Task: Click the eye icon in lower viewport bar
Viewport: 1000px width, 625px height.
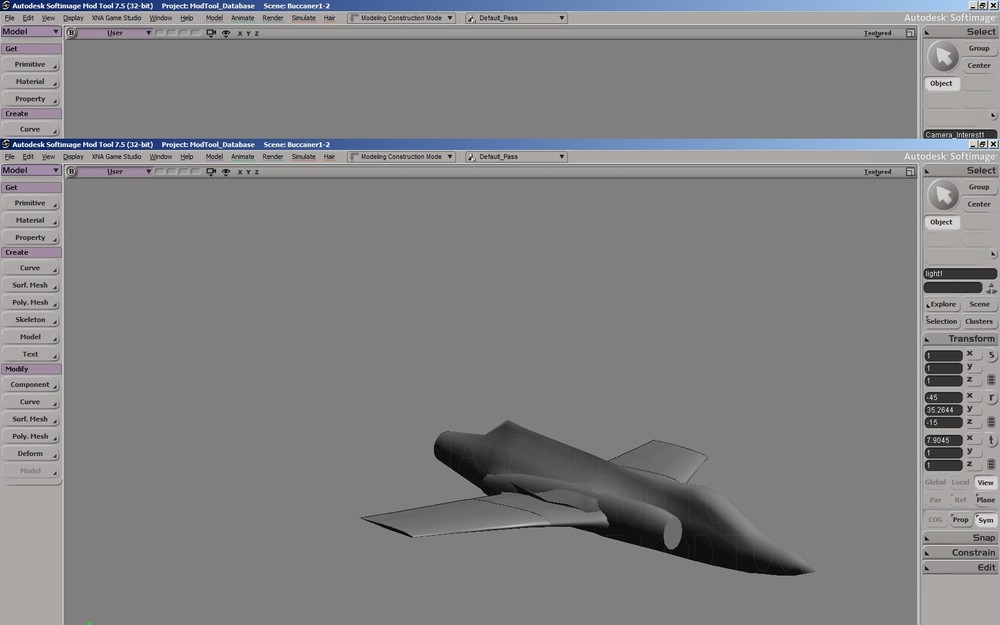Action: [x=226, y=172]
